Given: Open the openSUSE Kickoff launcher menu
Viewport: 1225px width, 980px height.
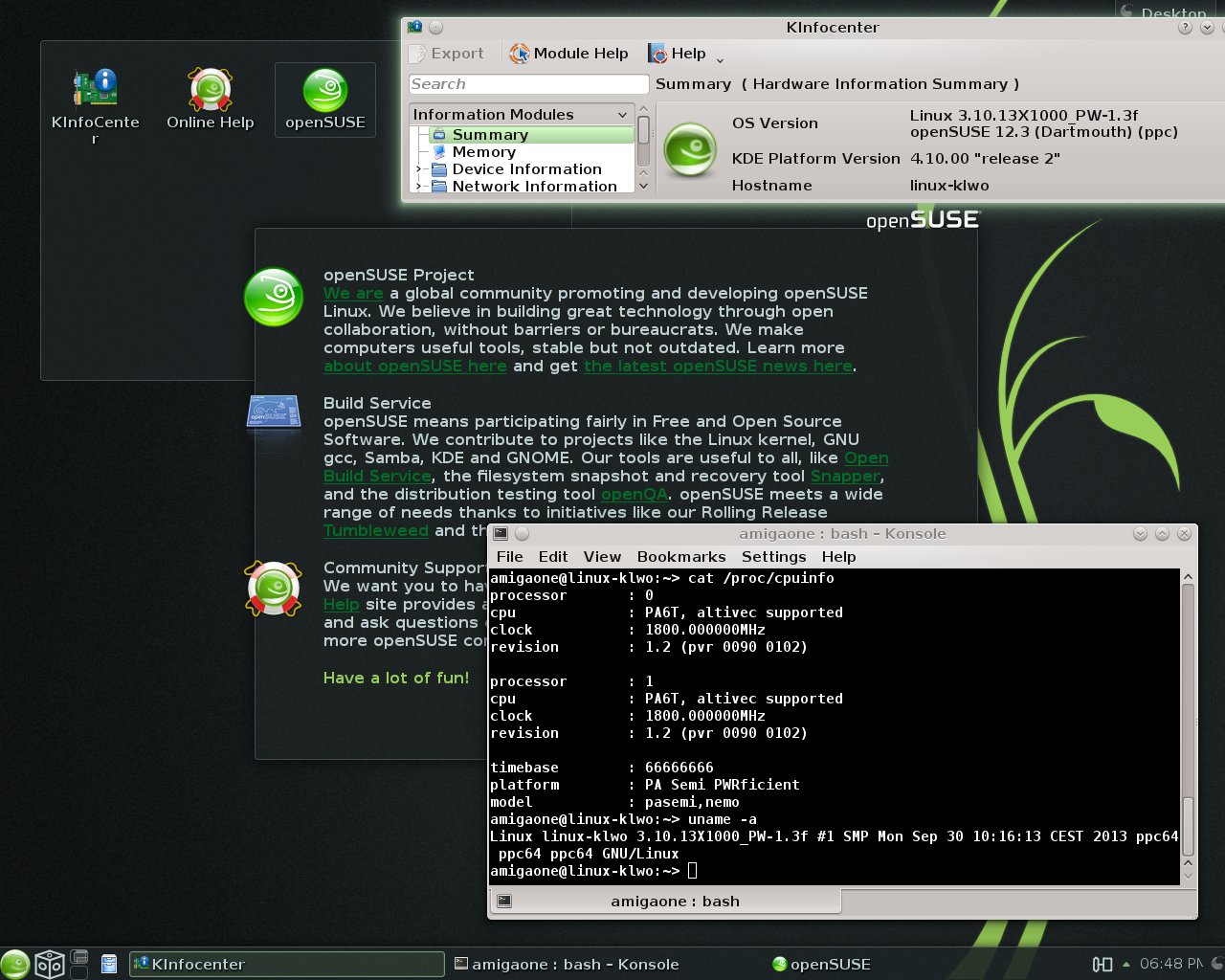Looking at the screenshot, I should click(14, 964).
